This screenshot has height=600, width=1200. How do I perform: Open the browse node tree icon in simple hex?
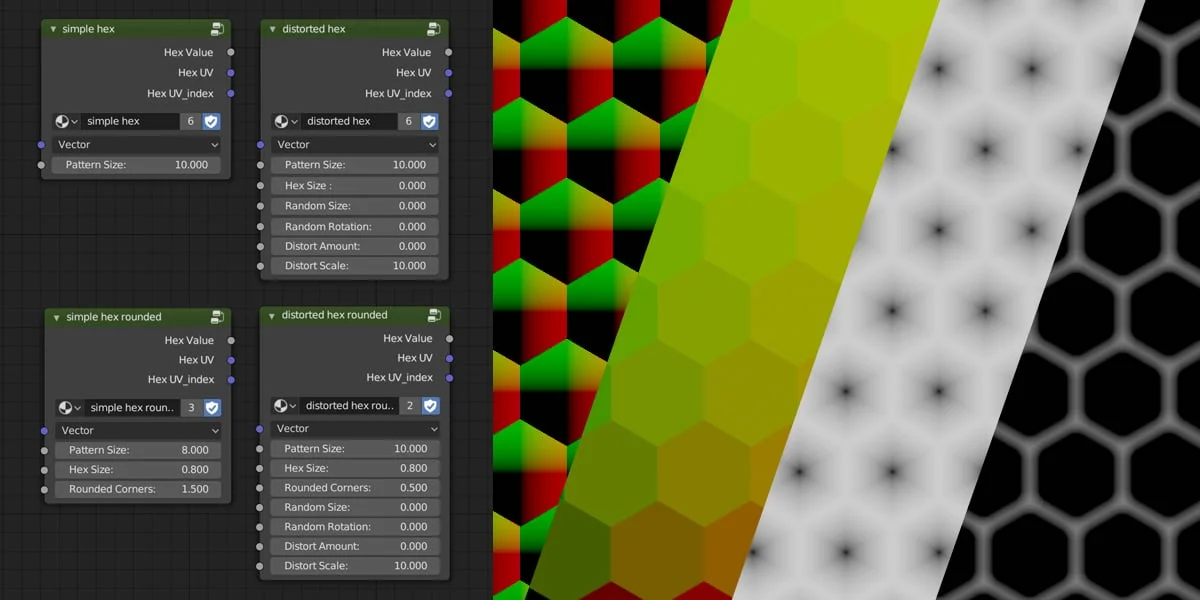click(x=66, y=121)
